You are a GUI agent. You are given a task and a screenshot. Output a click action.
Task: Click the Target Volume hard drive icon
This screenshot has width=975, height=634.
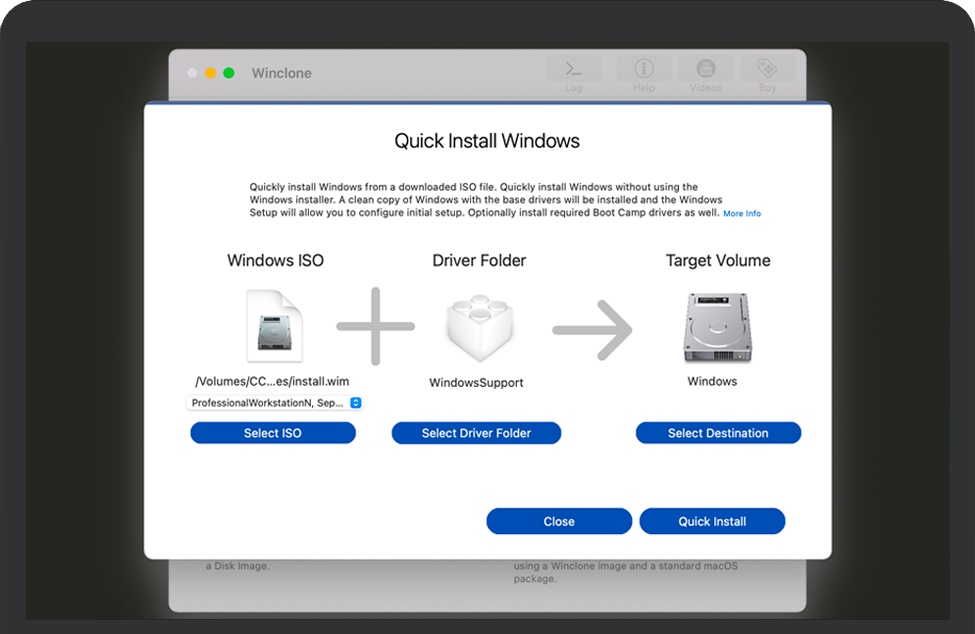pos(717,327)
